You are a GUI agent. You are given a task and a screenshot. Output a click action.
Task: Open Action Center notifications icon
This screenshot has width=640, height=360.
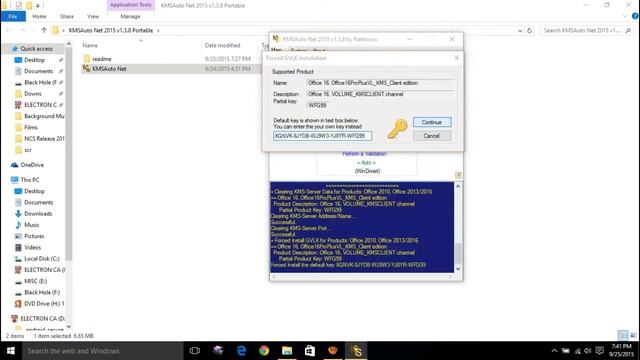click(x=599, y=351)
